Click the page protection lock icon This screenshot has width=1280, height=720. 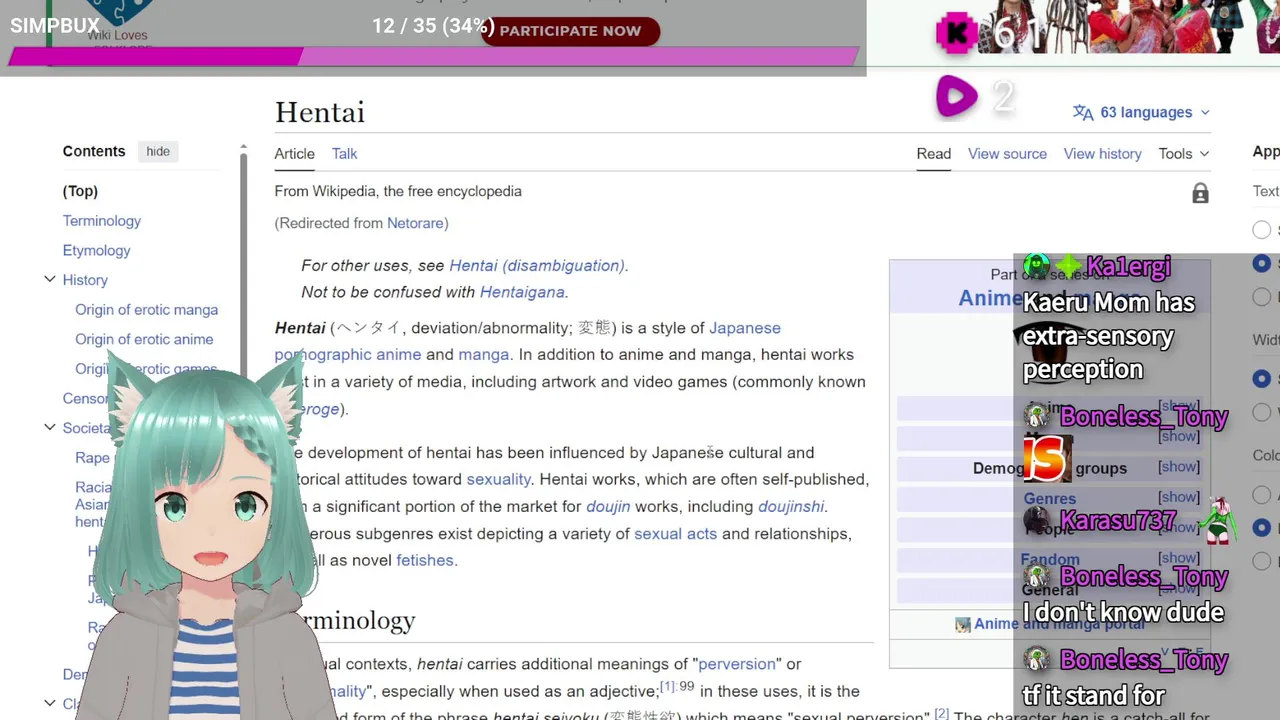point(1200,193)
